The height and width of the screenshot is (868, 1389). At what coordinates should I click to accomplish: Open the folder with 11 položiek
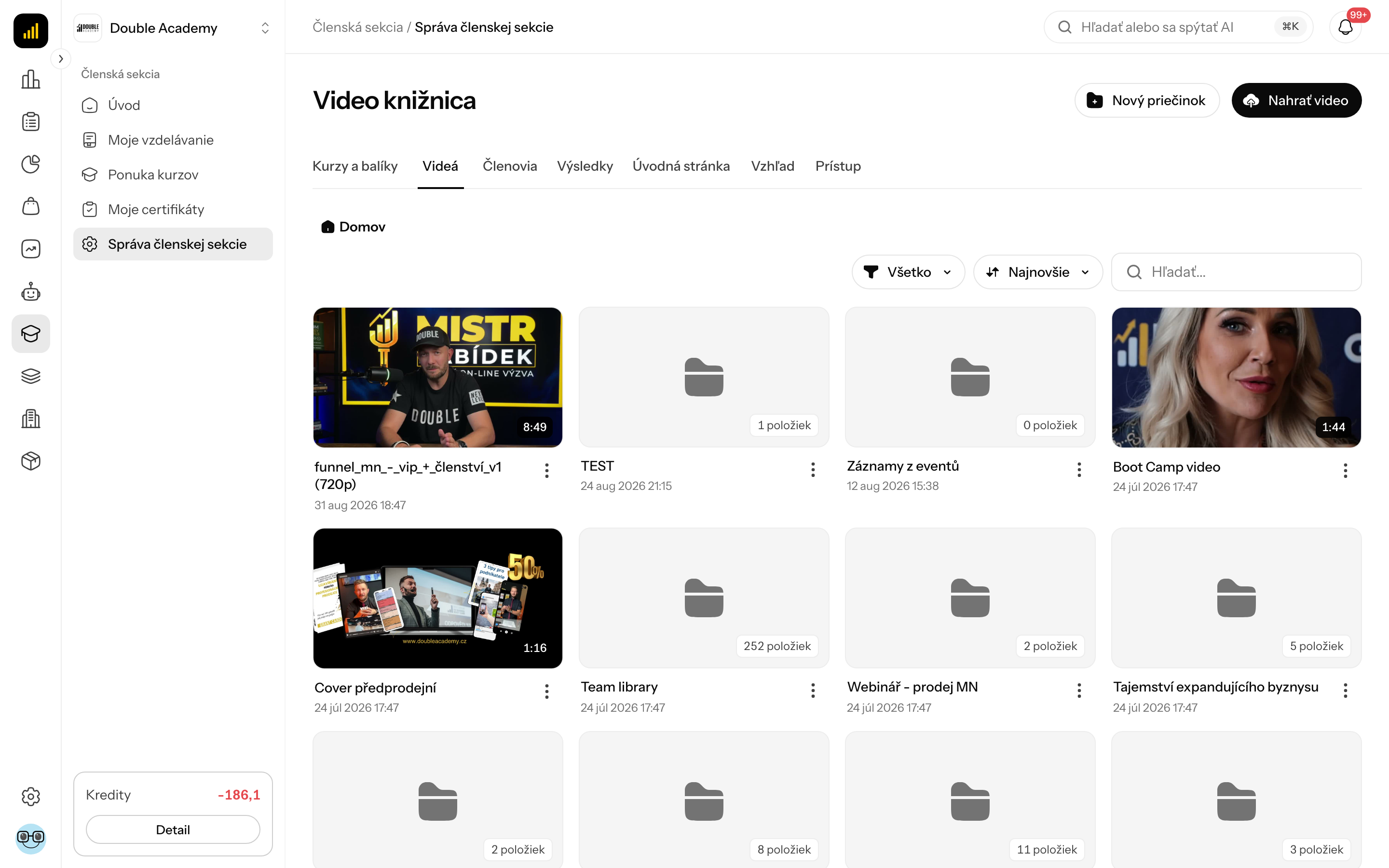pos(970,800)
